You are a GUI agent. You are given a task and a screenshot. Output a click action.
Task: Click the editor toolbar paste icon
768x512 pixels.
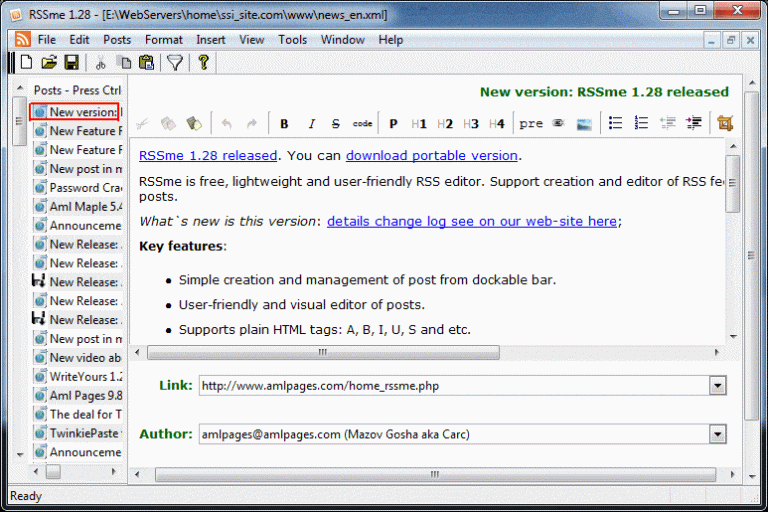(x=194, y=123)
